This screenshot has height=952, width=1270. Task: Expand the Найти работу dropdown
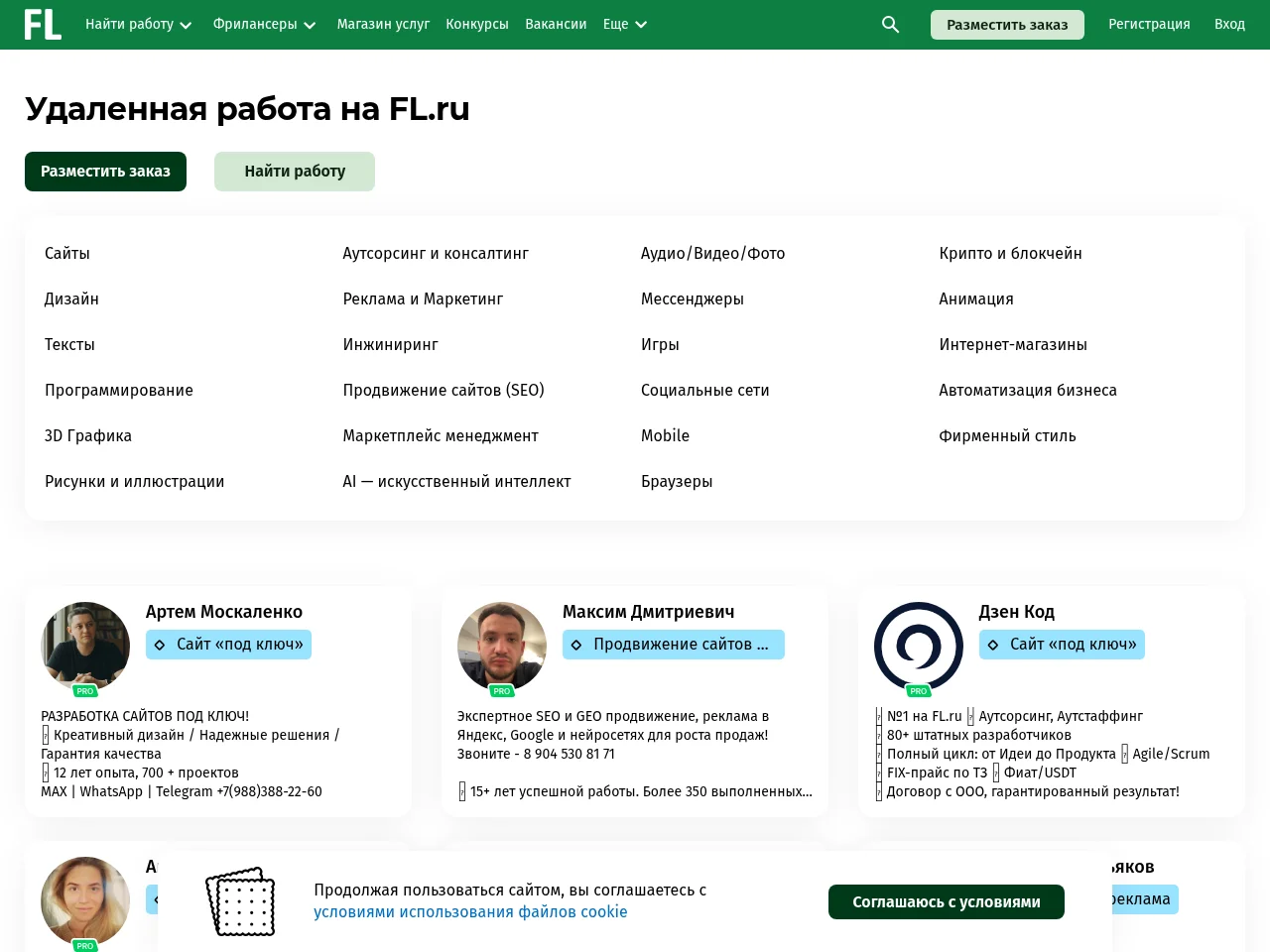tap(138, 25)
